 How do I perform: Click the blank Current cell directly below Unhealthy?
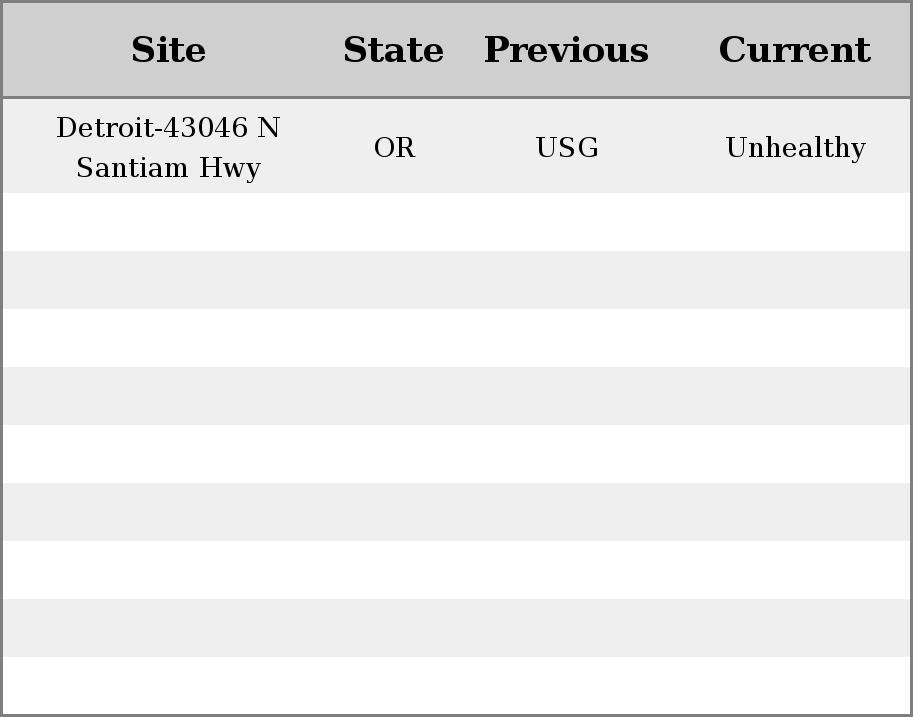[x=795, y=222]
